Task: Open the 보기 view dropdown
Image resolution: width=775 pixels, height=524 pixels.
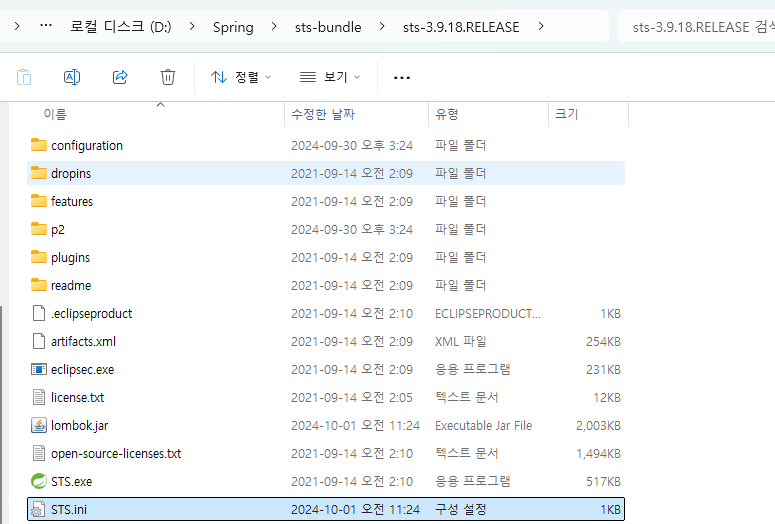Action: click(330, 77)
